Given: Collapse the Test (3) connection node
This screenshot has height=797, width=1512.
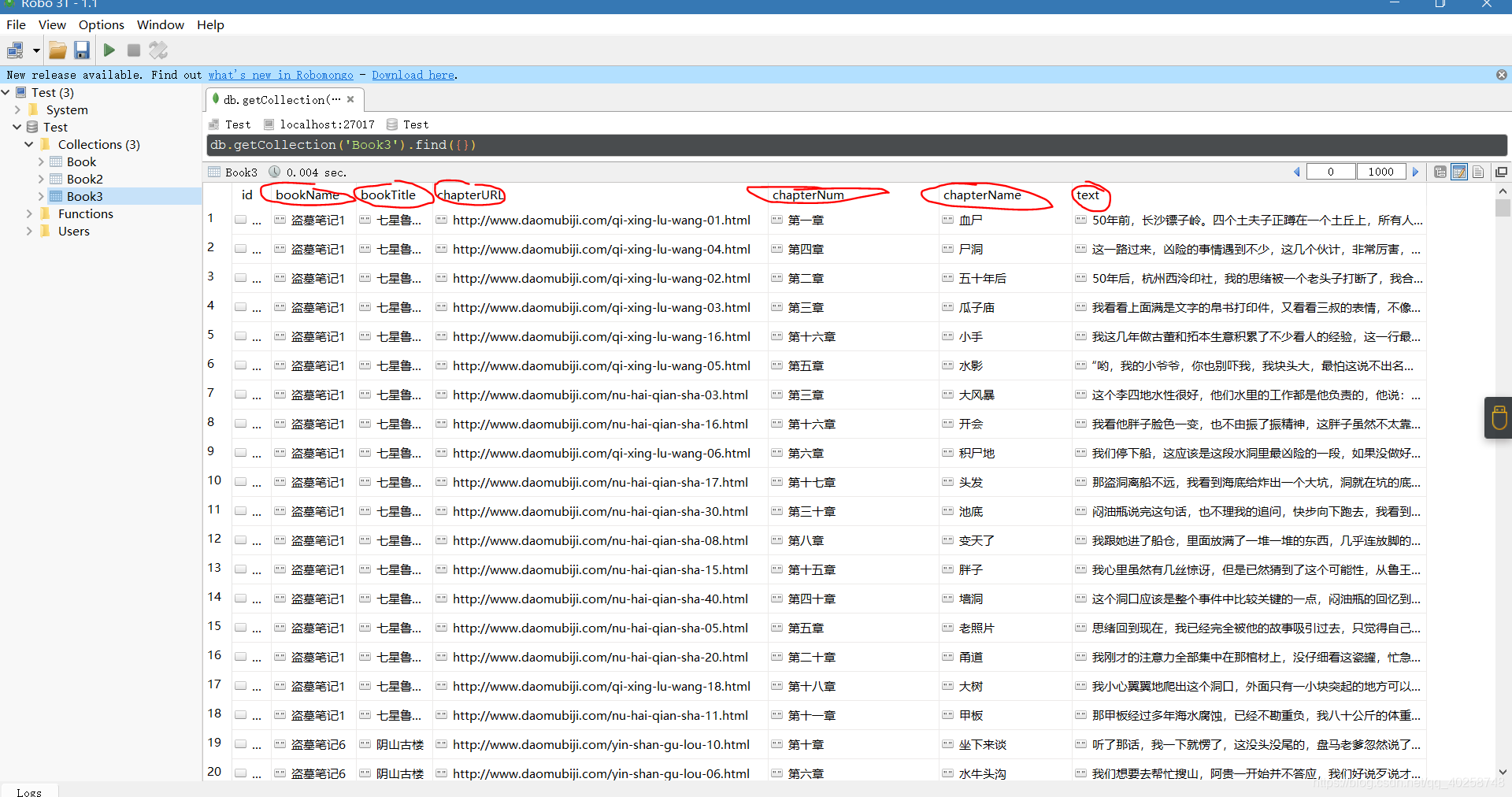Looking at the screenshot, I should pyautogui.click(x=6, y=92).
